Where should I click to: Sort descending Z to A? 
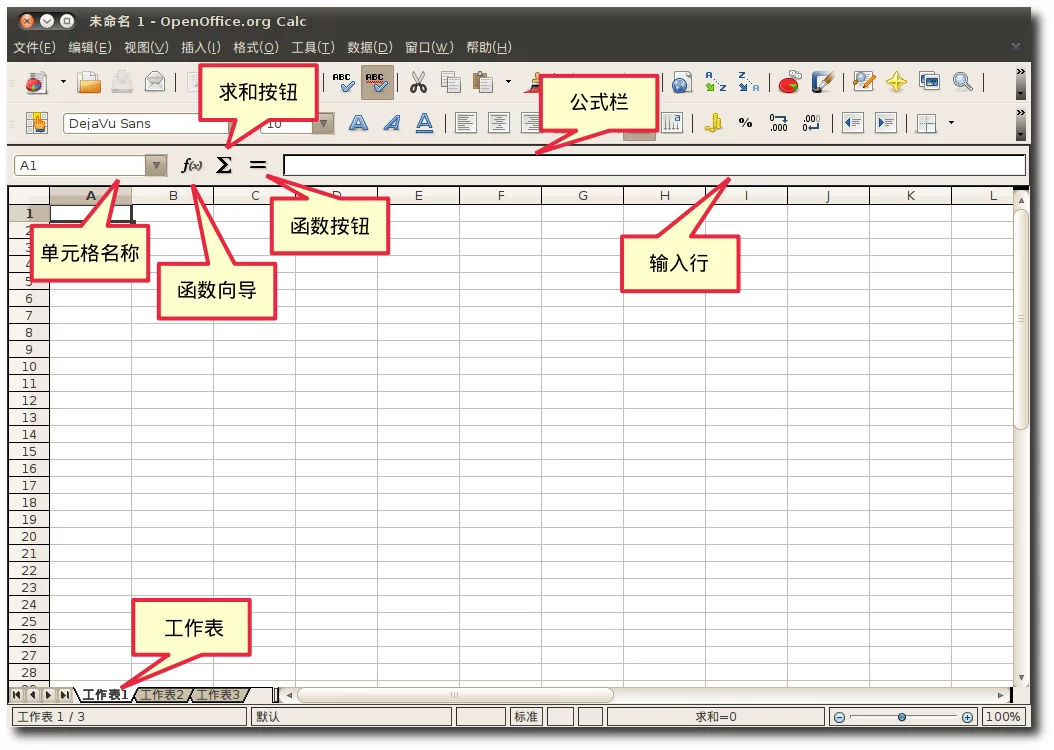[x=748, y=82]
